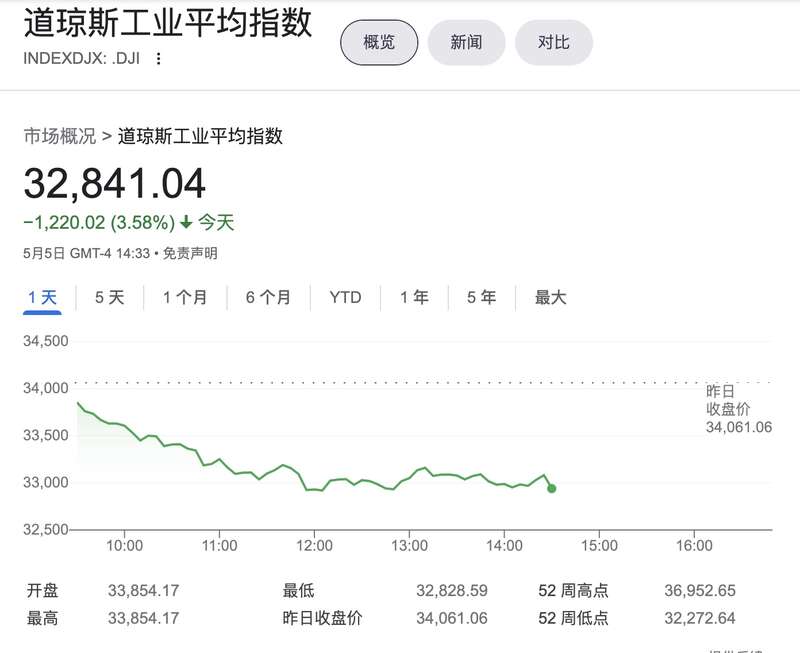Click the 最低 value 32,828.59
Screen dimensions: 800x653
tap(452, 591)
